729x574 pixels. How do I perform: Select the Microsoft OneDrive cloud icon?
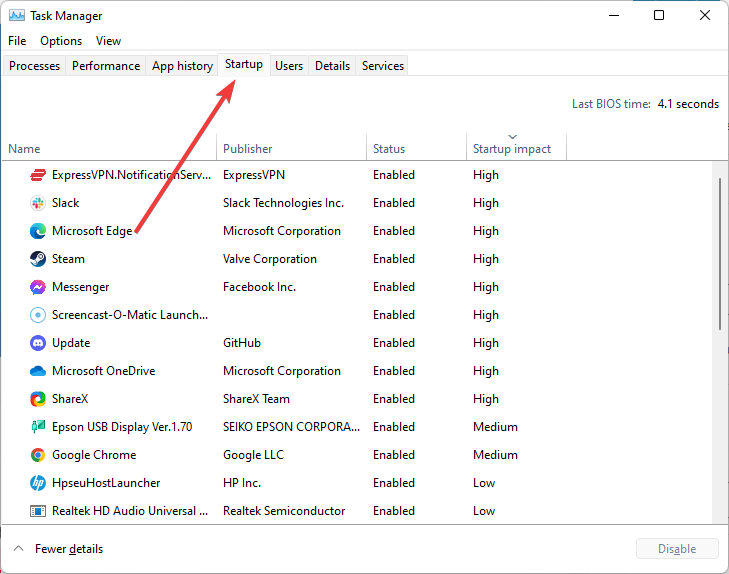[x=37, y=371]
